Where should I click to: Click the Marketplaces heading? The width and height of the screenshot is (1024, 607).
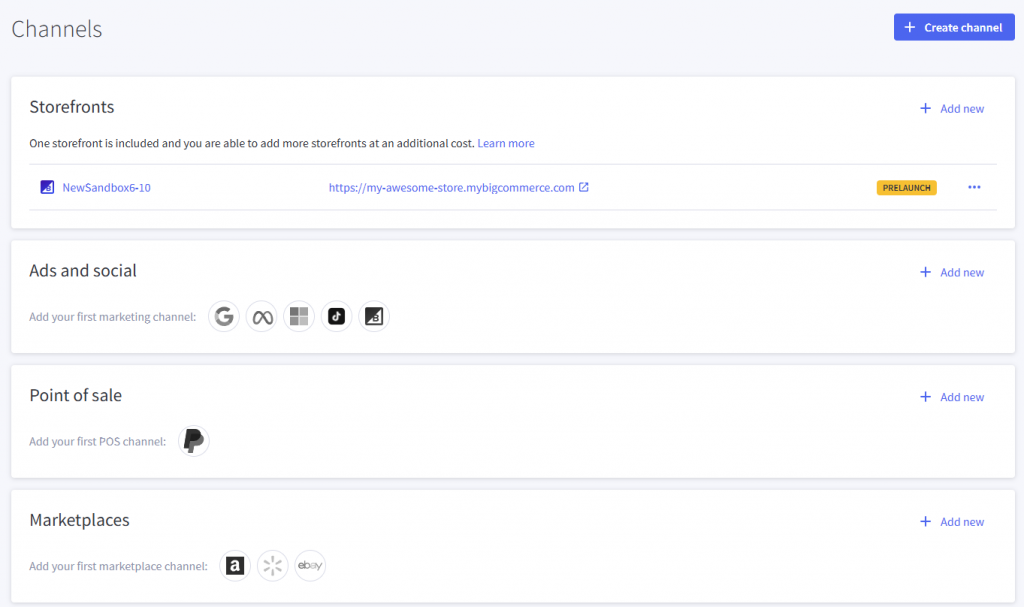pyautogui.click(x=80, y=520)
